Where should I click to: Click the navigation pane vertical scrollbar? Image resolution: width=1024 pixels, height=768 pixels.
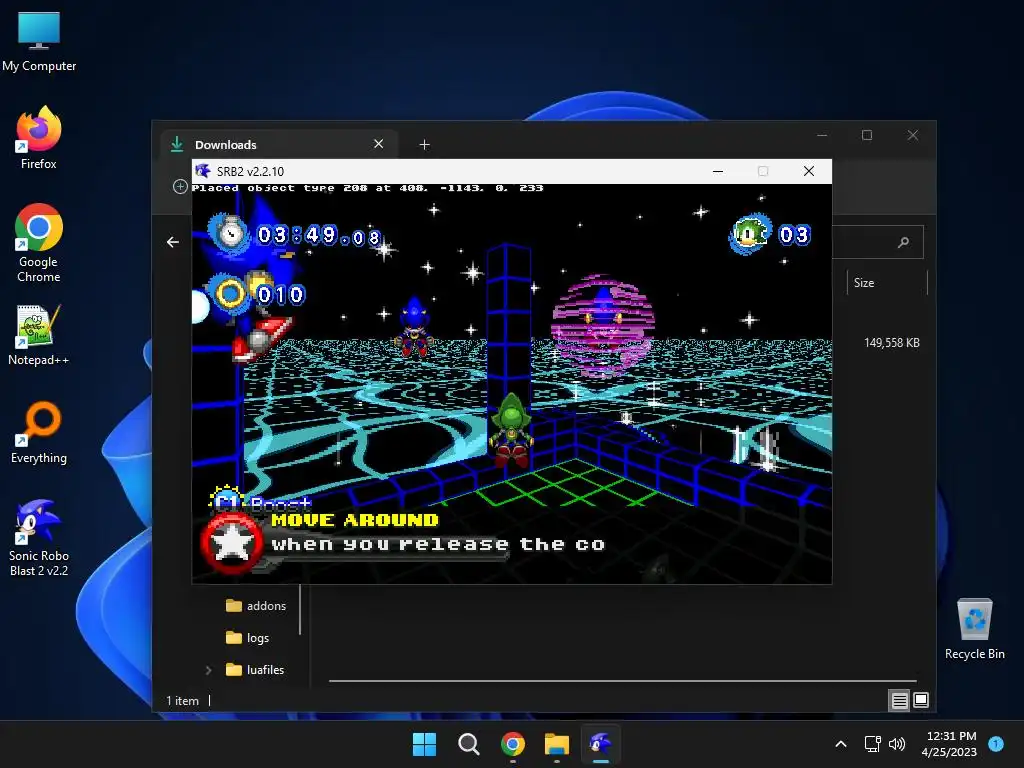click(300, 609)
